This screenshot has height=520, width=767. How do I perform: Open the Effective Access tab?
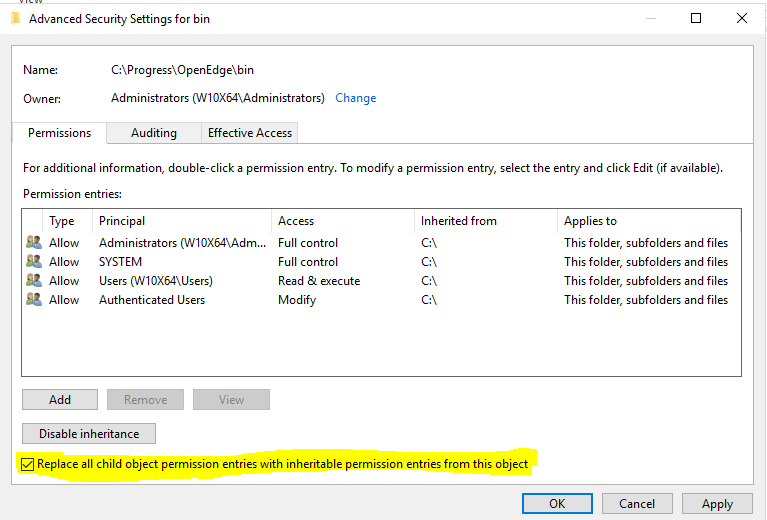coord(249,133)
